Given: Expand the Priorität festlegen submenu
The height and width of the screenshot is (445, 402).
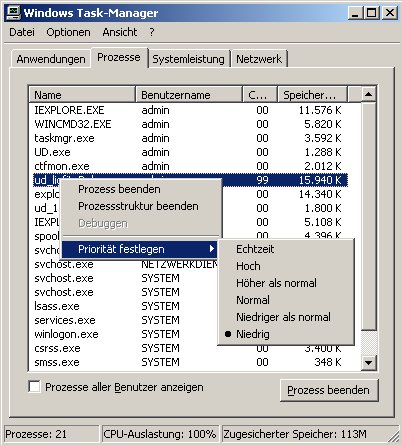Looking at the screenshot, I should coord(140,249).
